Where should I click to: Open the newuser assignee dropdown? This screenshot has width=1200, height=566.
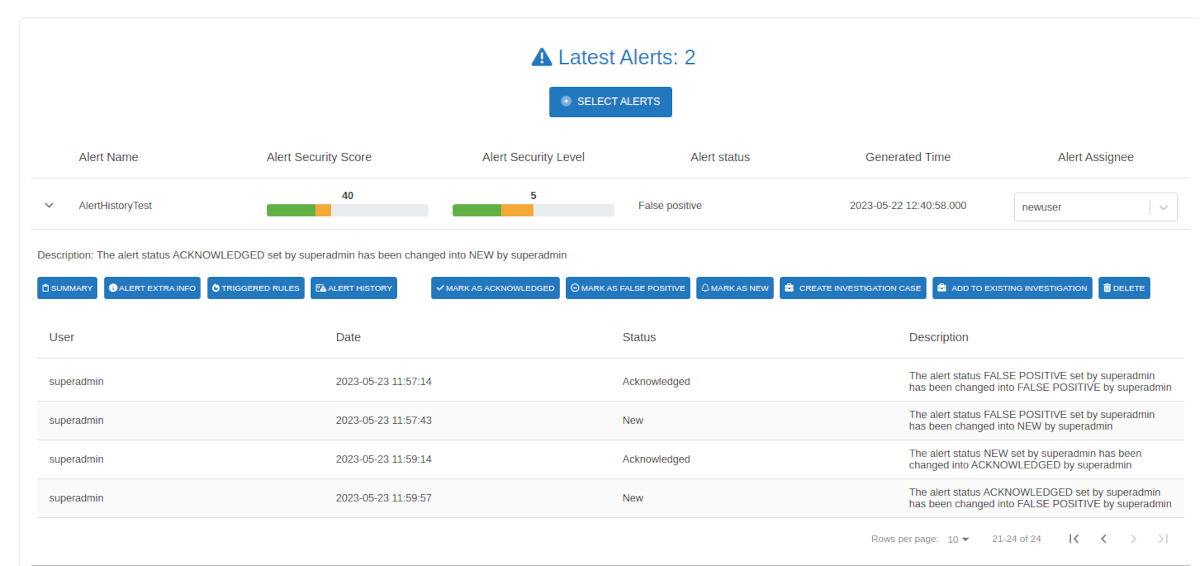[1095, 207]
